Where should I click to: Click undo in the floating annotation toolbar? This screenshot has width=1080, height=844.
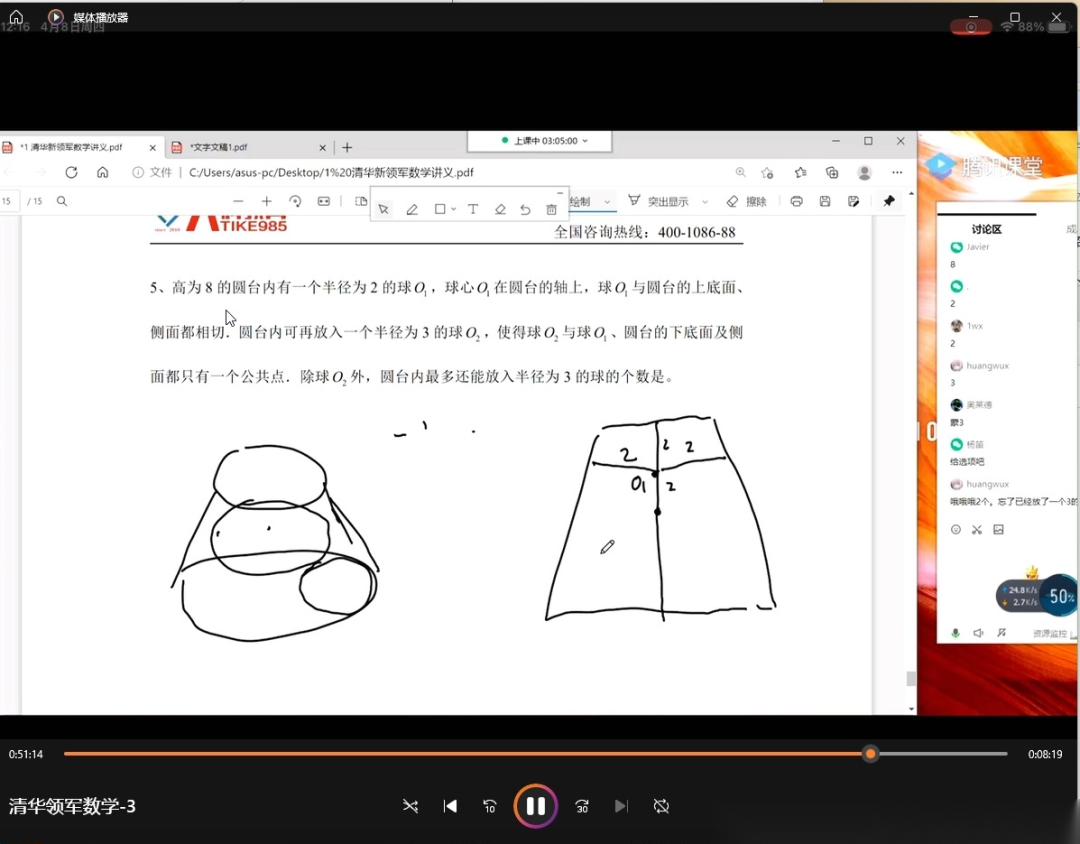point(525,209)
